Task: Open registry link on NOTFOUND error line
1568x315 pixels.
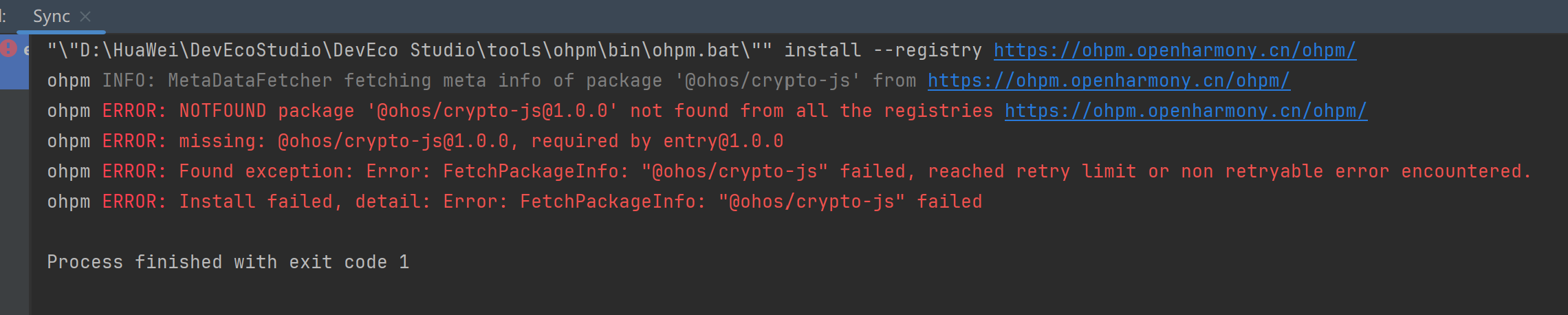Action: coord(1186,111)
